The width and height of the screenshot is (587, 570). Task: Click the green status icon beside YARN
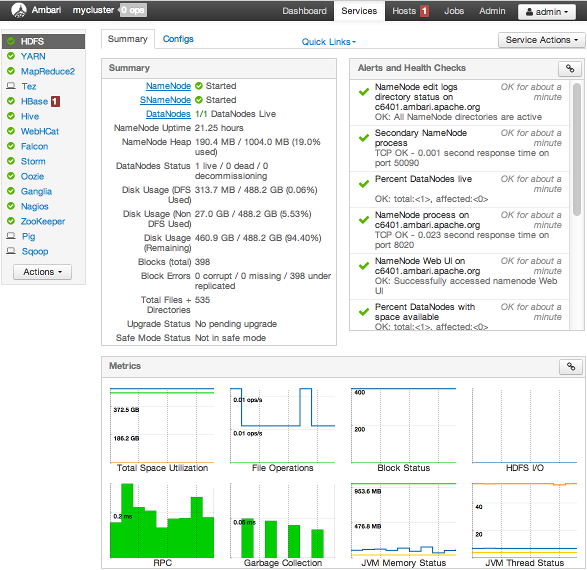(x=11, y=56)
